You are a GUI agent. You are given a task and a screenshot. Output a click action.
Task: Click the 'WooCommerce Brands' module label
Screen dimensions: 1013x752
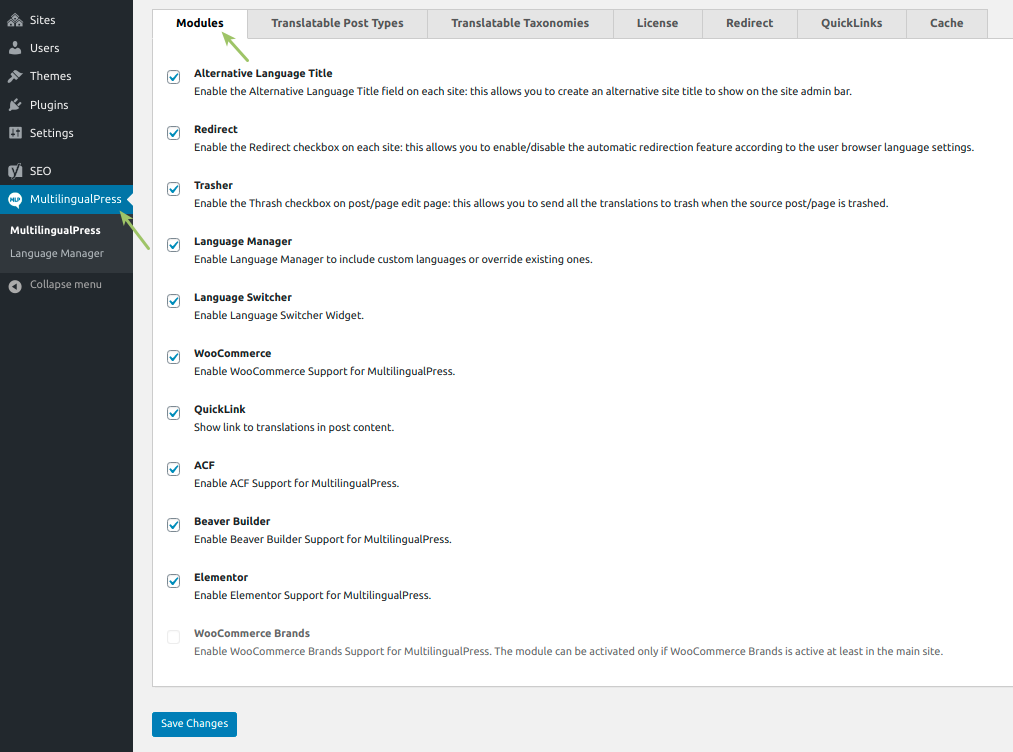pos(252,634)
